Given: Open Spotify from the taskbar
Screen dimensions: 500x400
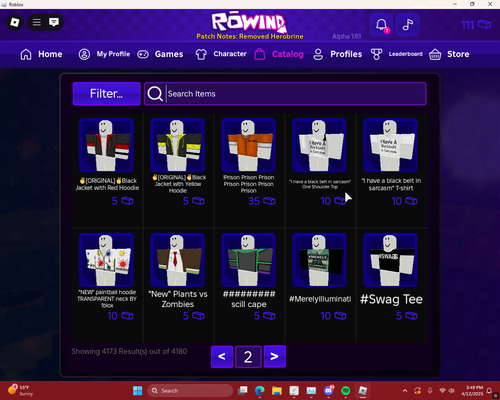Looking at the screenshot, I should tap(346, 391).
